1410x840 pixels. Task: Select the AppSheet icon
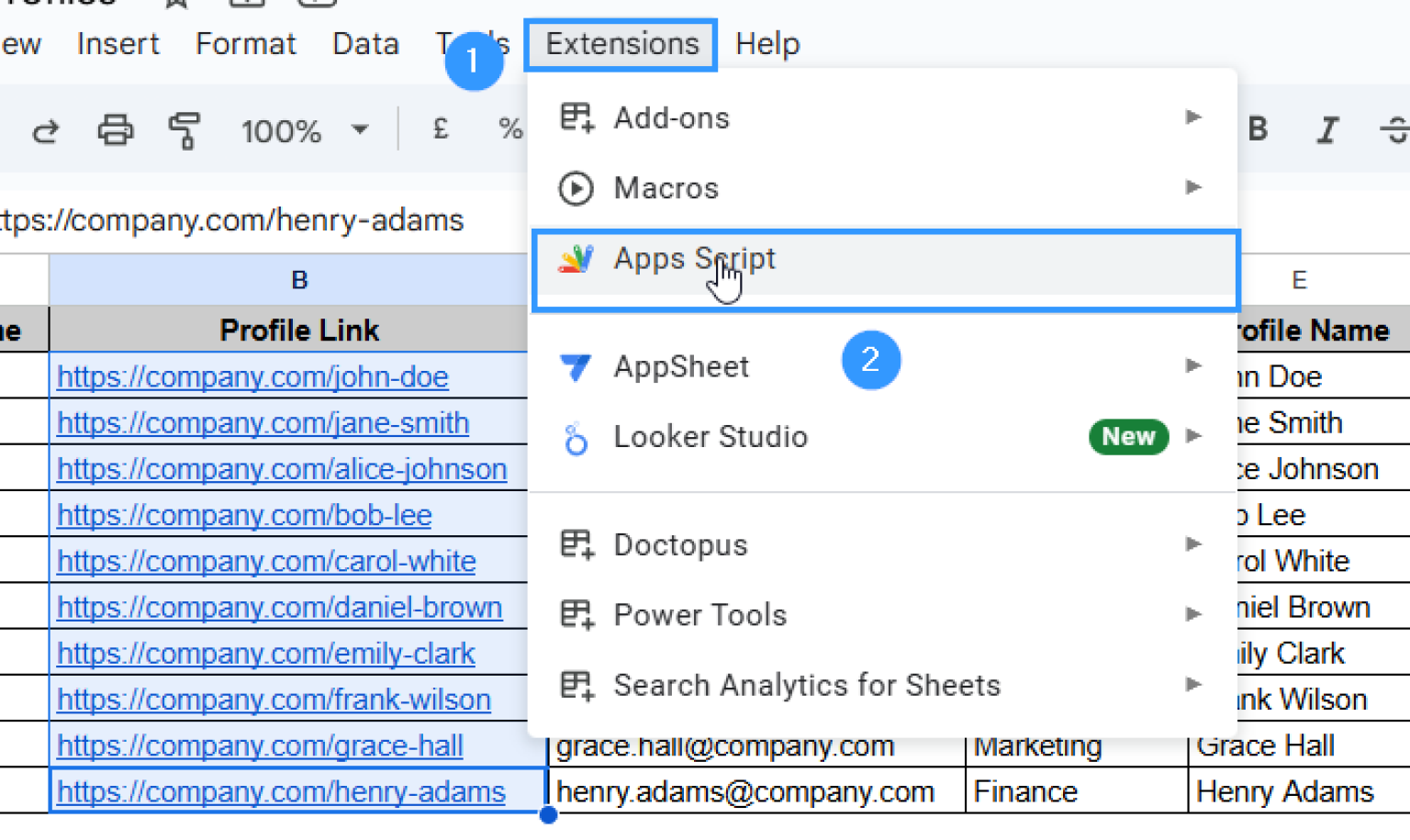(576, 366)
